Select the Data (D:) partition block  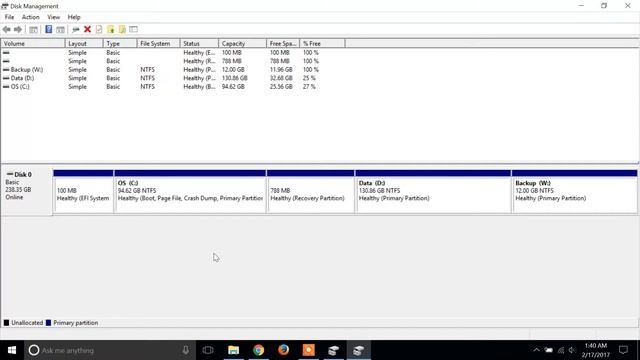tap(433, 191)
